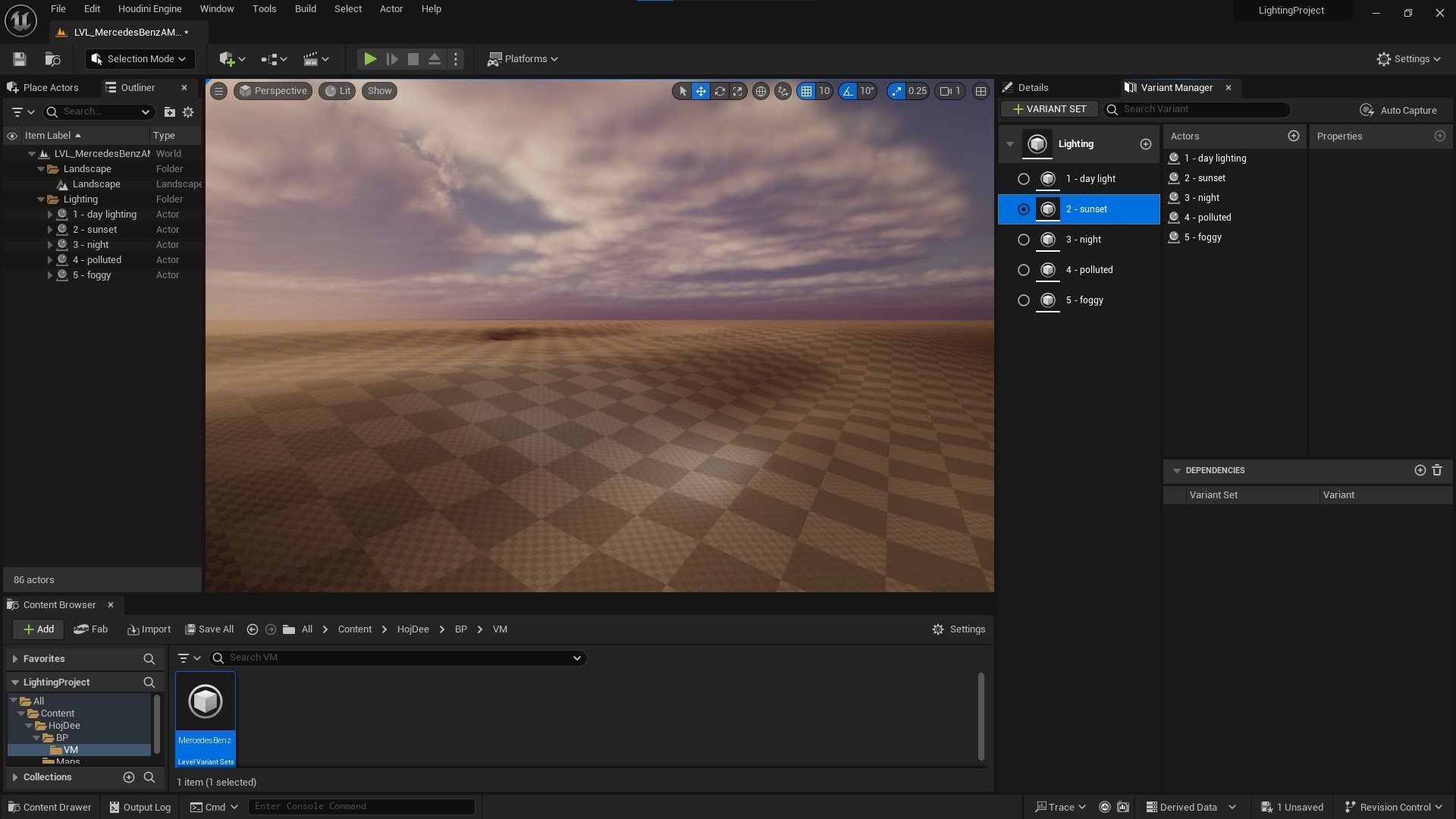
Task: Open the Houdini Engine menu
Action: point(149,9)
